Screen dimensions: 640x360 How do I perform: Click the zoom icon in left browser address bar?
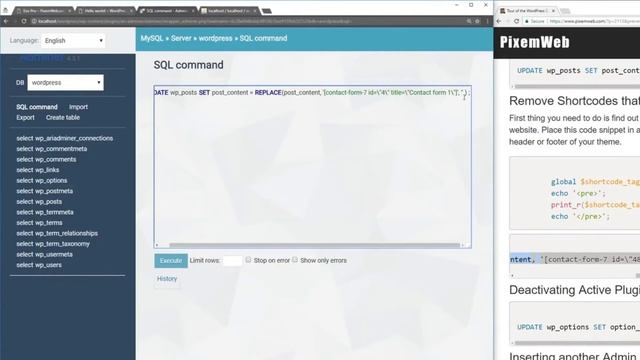coord(469,21)
